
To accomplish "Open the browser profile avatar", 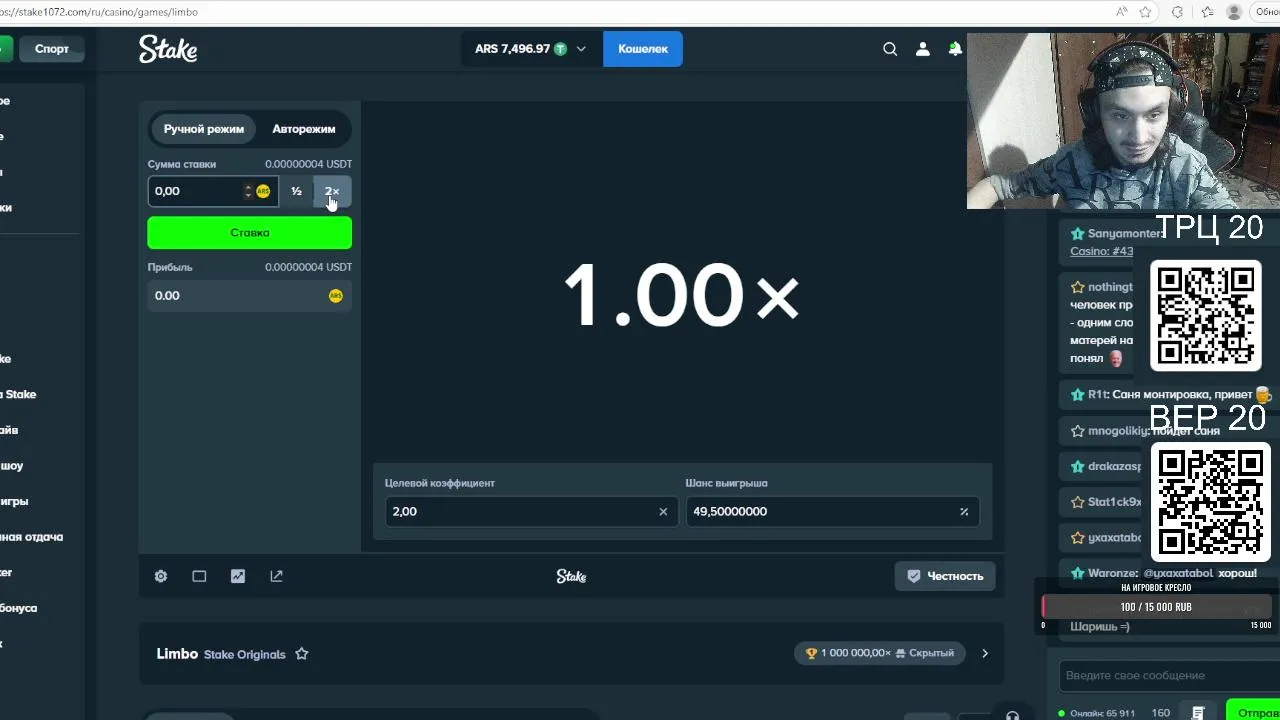I will (1234, 12).
